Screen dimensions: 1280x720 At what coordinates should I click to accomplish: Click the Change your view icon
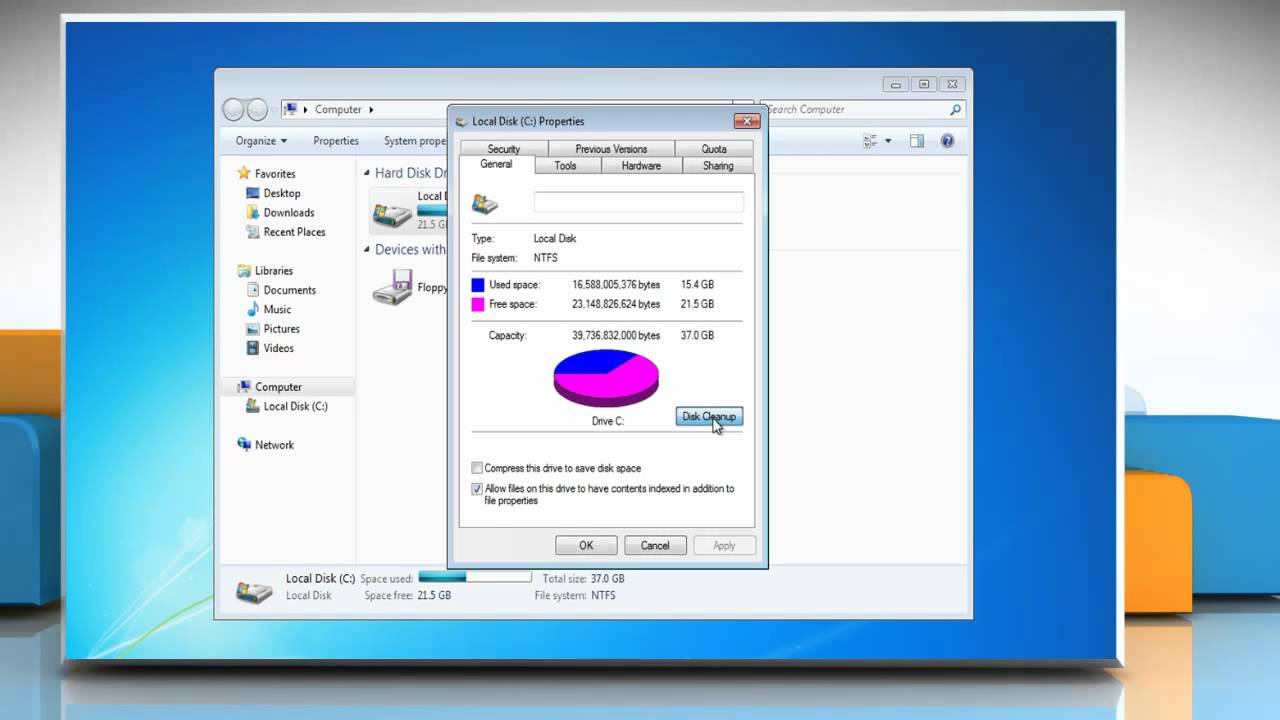pos(871,141)
